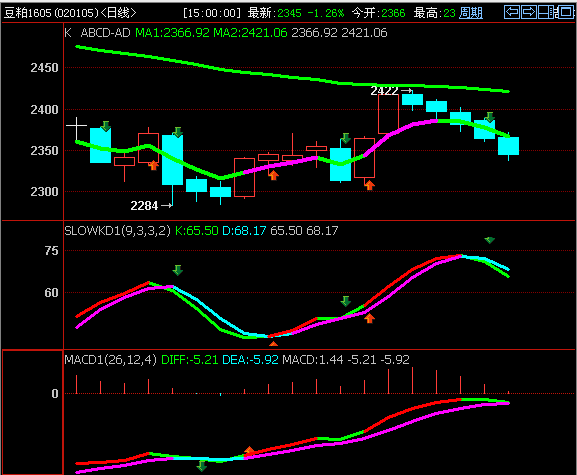Select the 2284 low price marker
The width and height of the screenshot is (577, 475).
pyautogui.click(x=151, y=205)
